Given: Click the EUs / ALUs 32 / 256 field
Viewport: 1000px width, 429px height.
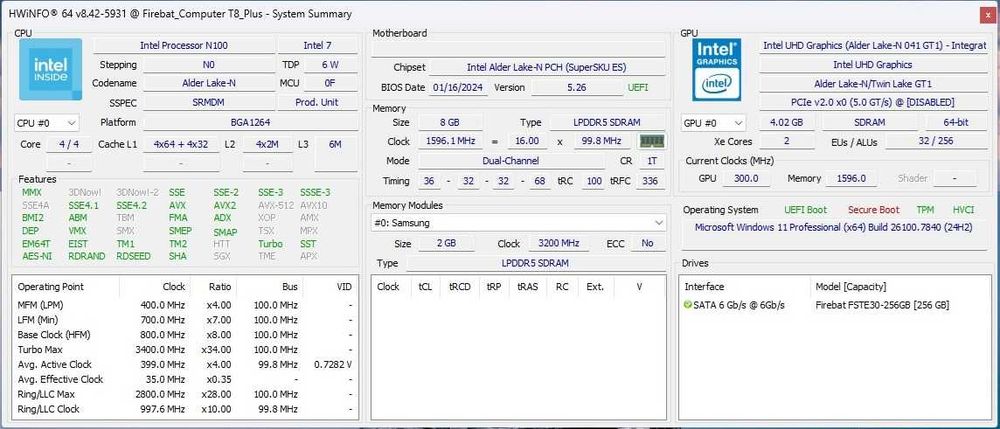Looking at the screenshot, I should [936, 141].
